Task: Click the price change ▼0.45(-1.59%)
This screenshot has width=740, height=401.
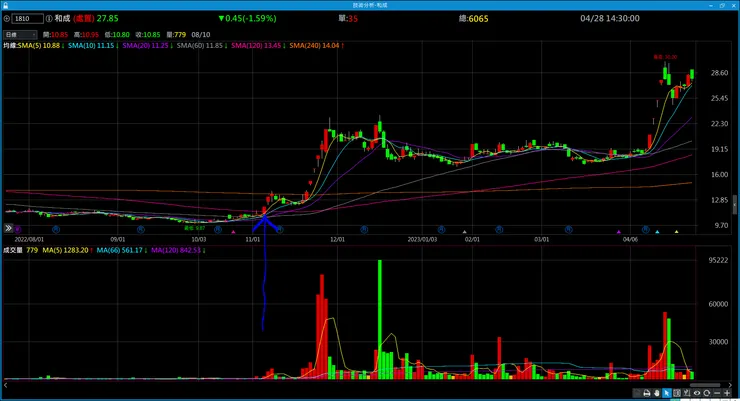Action: point(247,19)
